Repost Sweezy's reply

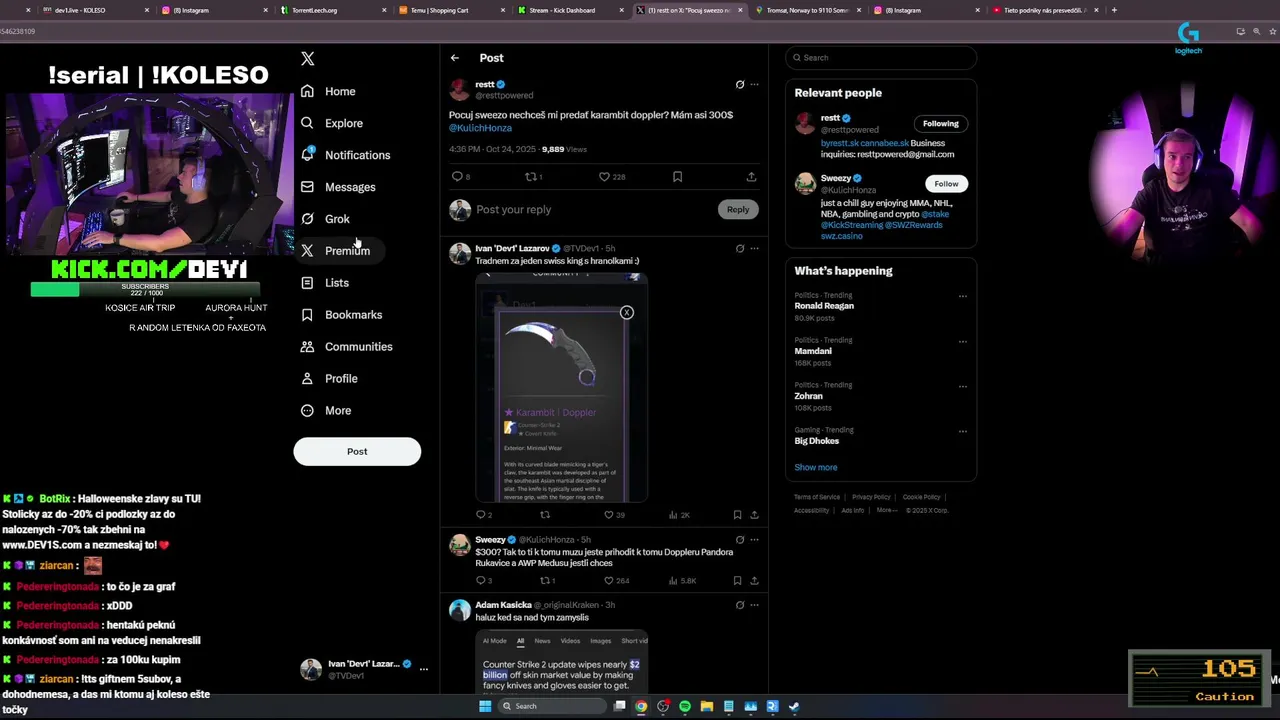[545, 581]
